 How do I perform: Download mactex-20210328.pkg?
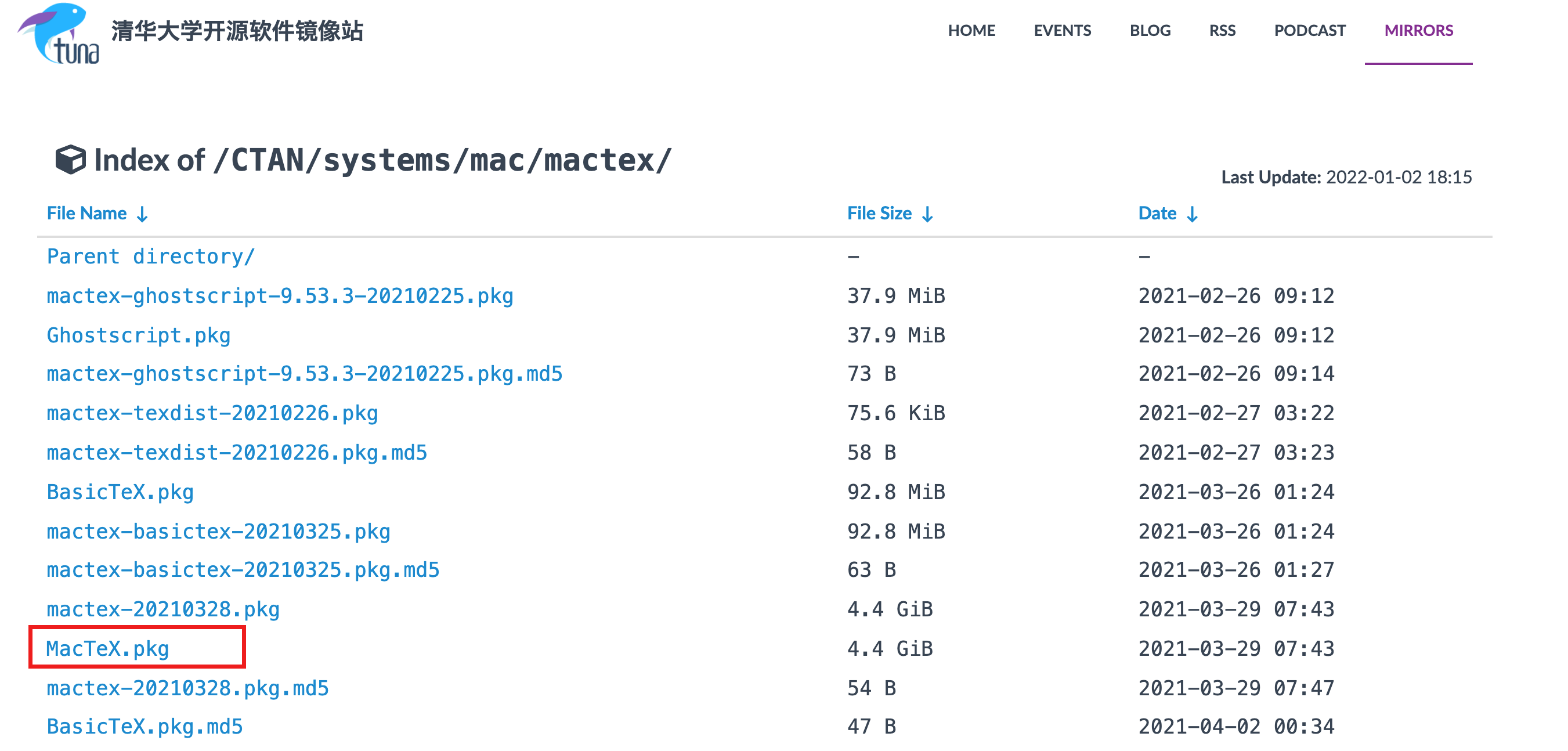162,609
